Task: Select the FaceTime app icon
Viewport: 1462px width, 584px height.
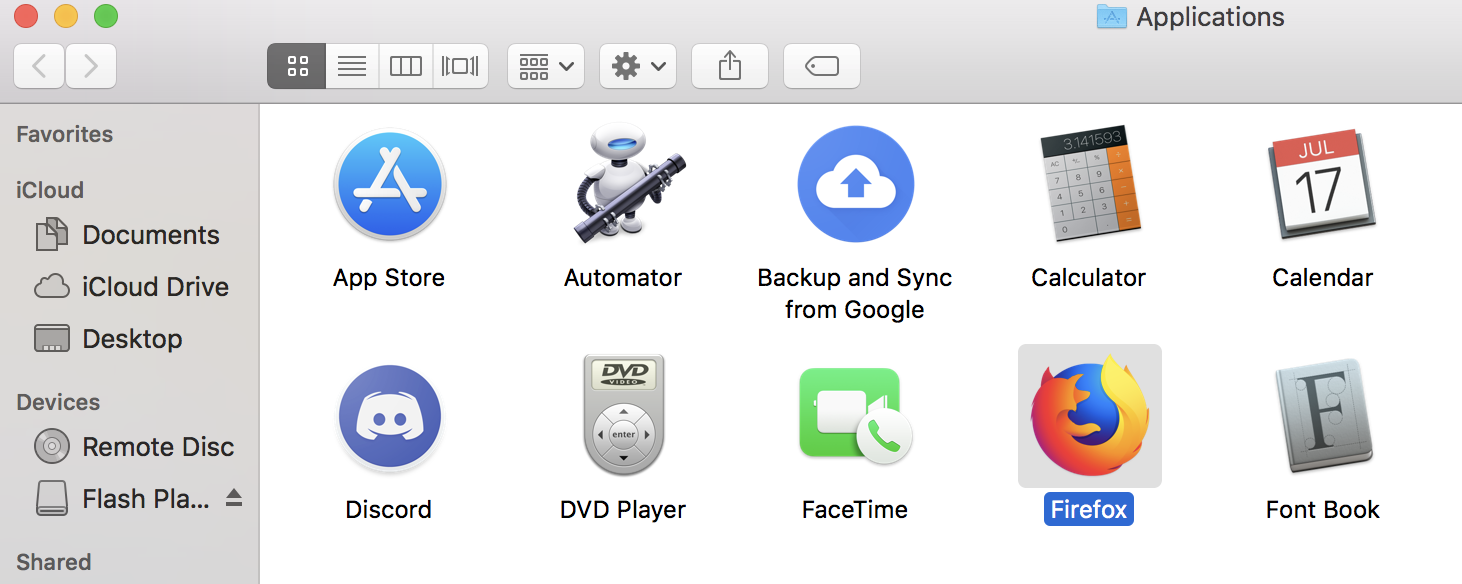Action: coord(855,417)
